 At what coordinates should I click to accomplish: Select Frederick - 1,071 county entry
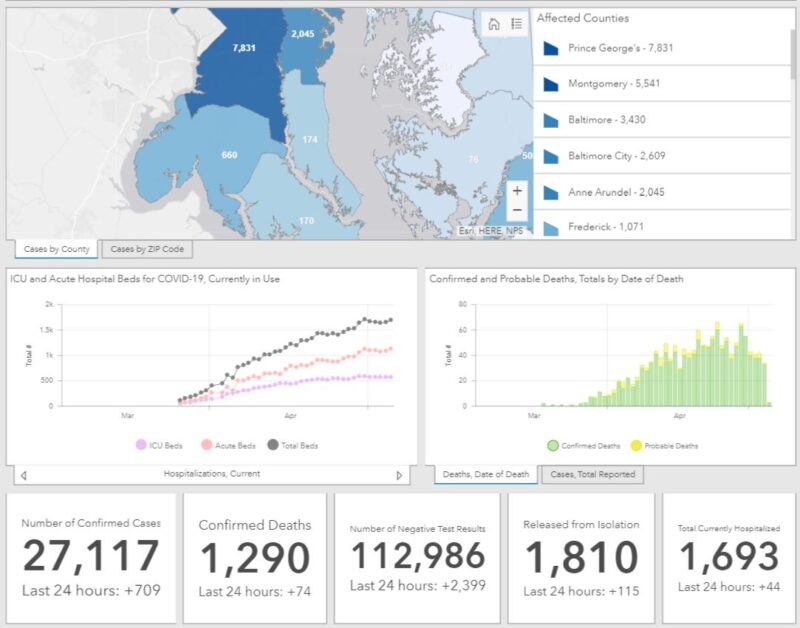coord(605,227)
